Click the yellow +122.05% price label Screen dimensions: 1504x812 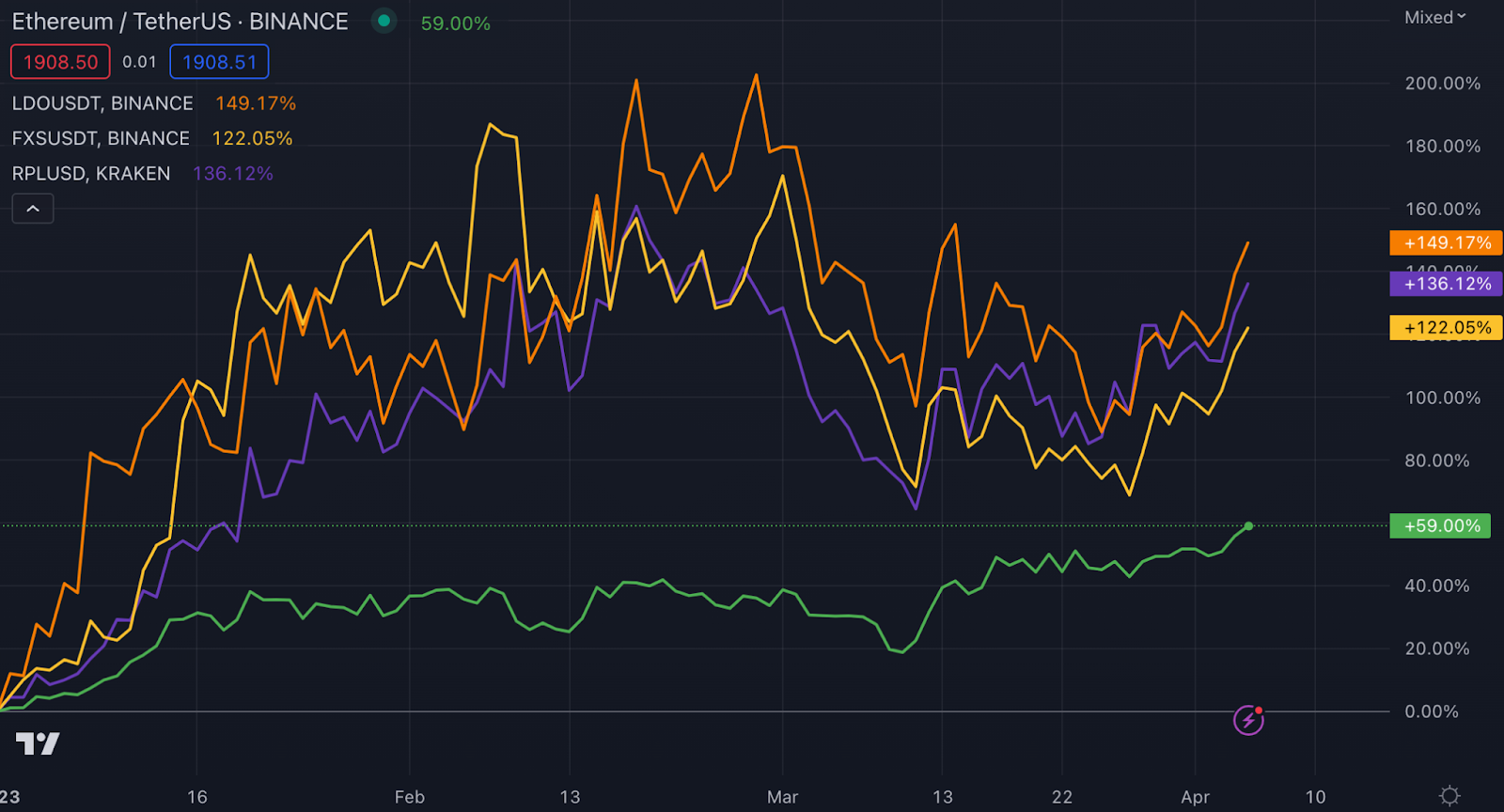(x=1446, y=327)
